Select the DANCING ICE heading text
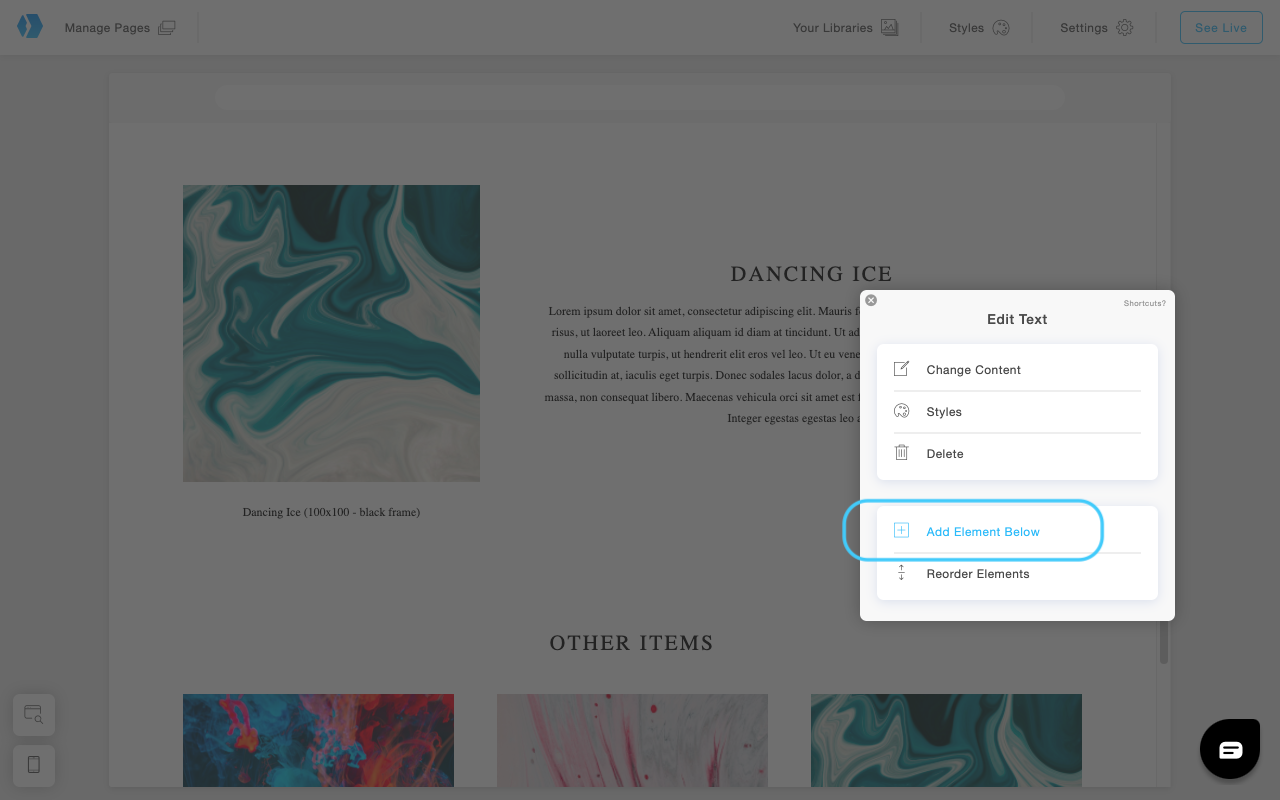The width and height of the screenshot is (1280, 800). pyautogui.click(x=810, y=274)
